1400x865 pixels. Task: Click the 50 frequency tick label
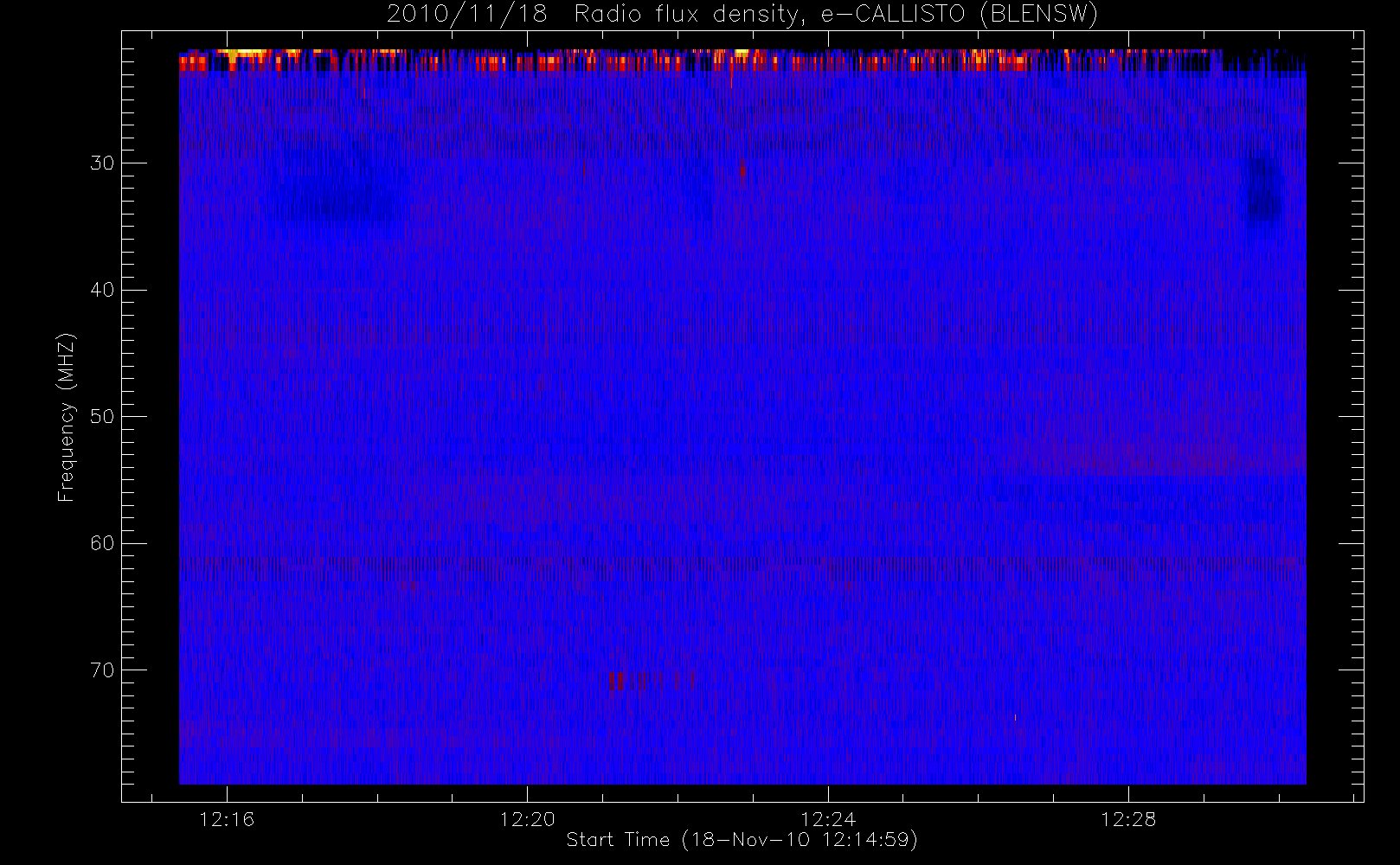[x=102, y=417]
